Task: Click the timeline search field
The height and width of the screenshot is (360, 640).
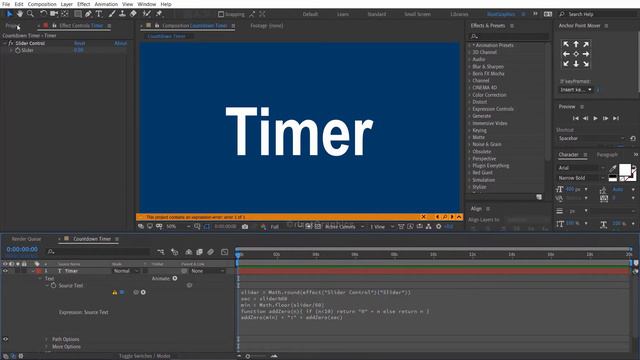Action: pyautogui.click(x=99, y=252)
